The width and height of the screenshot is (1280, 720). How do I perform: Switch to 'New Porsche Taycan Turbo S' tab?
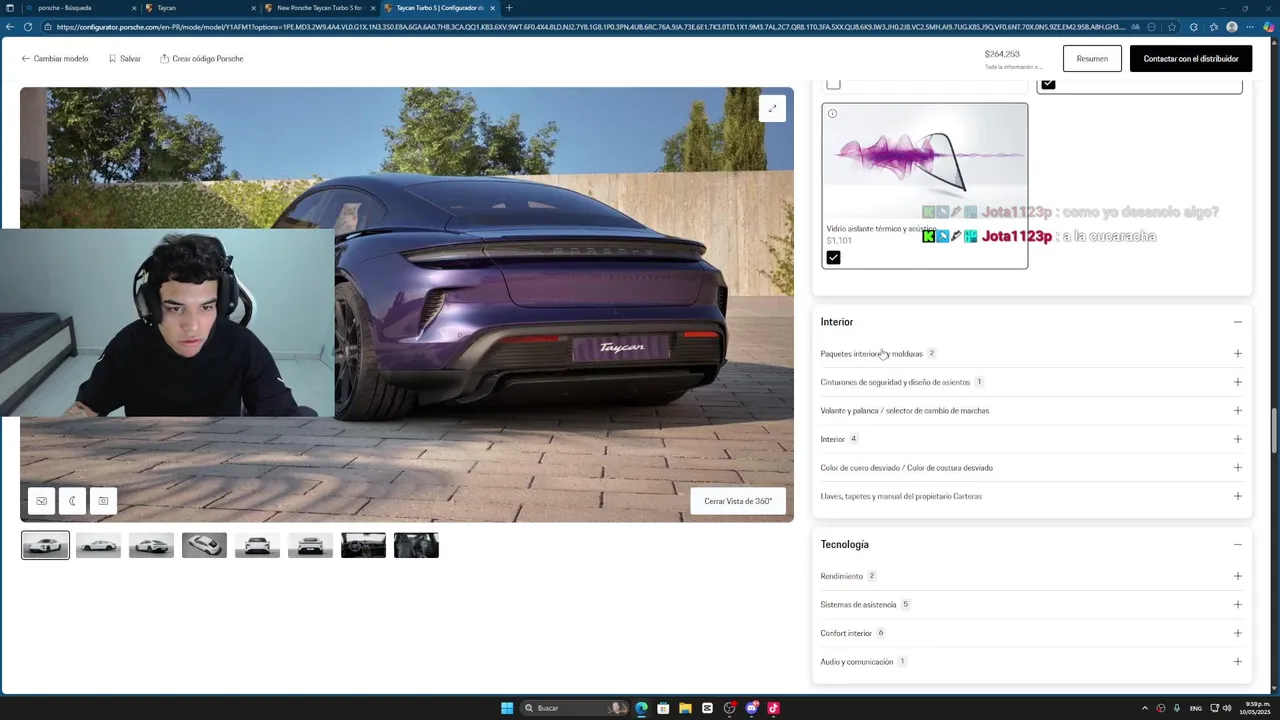pyautogui.click(x=320, y=8)
